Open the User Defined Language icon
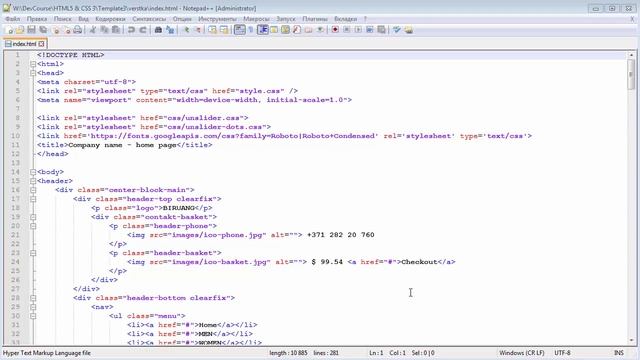 [x=274, y=30]
